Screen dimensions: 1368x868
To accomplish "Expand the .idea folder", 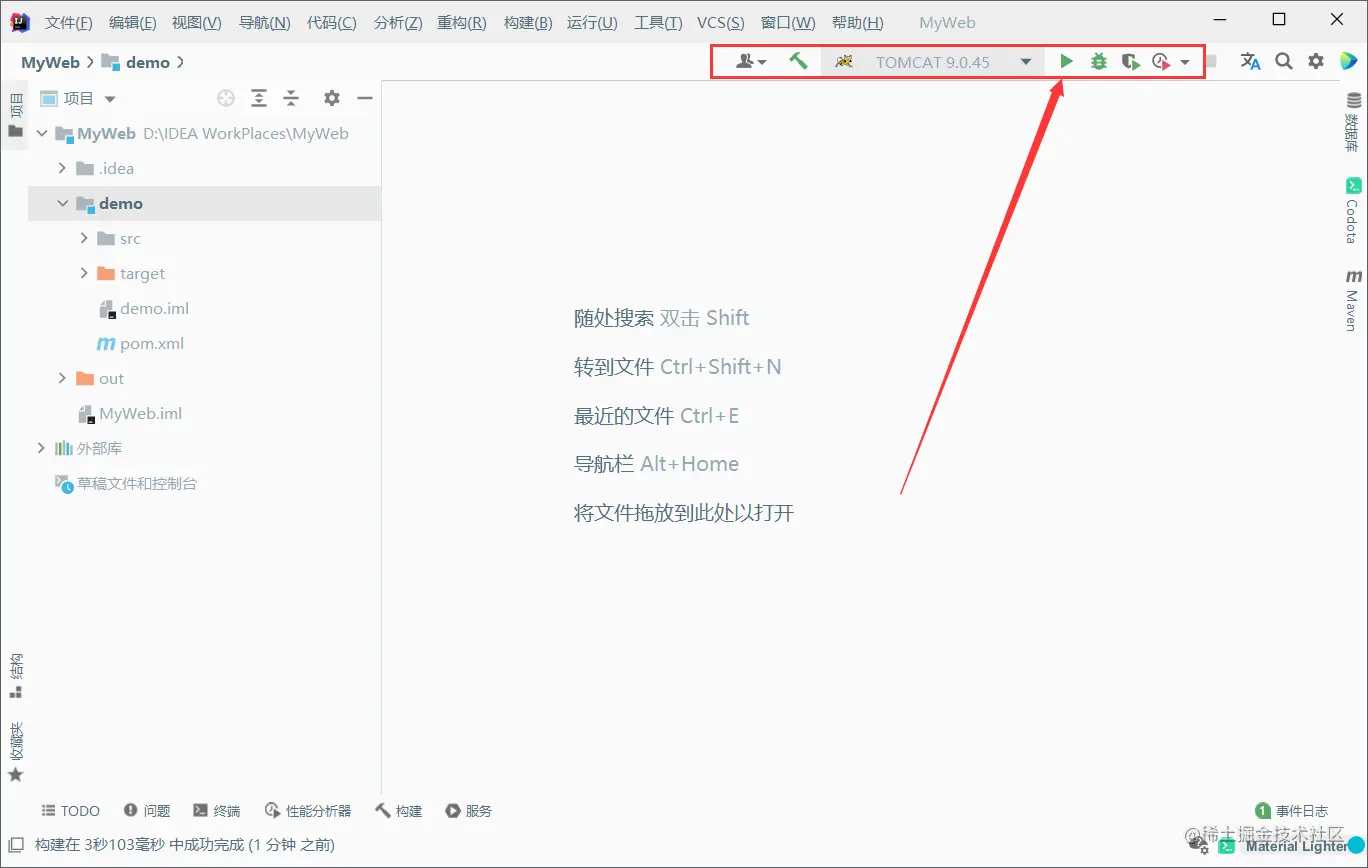I will (x=62, y=168).
